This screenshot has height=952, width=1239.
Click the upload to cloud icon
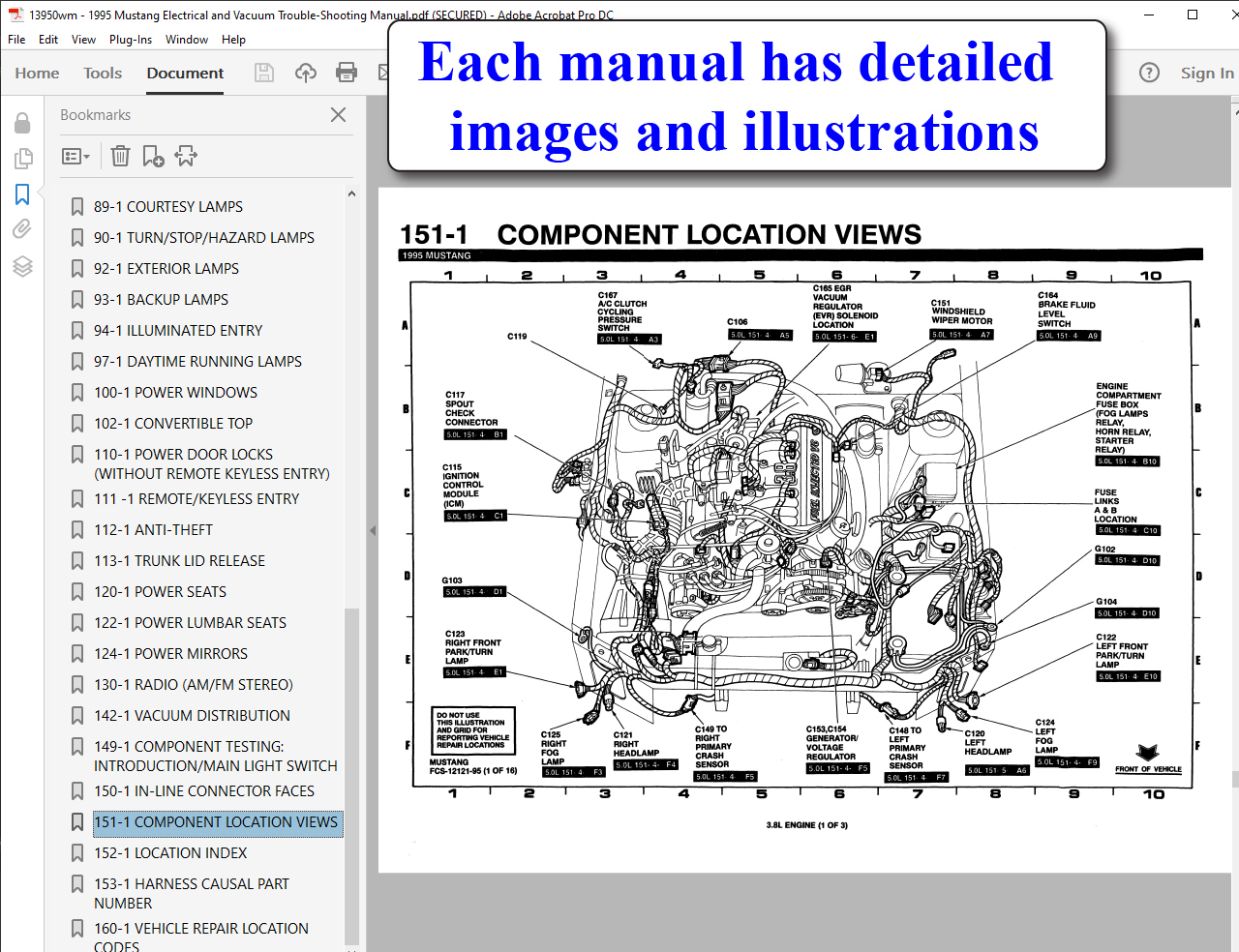click(306, 73)
